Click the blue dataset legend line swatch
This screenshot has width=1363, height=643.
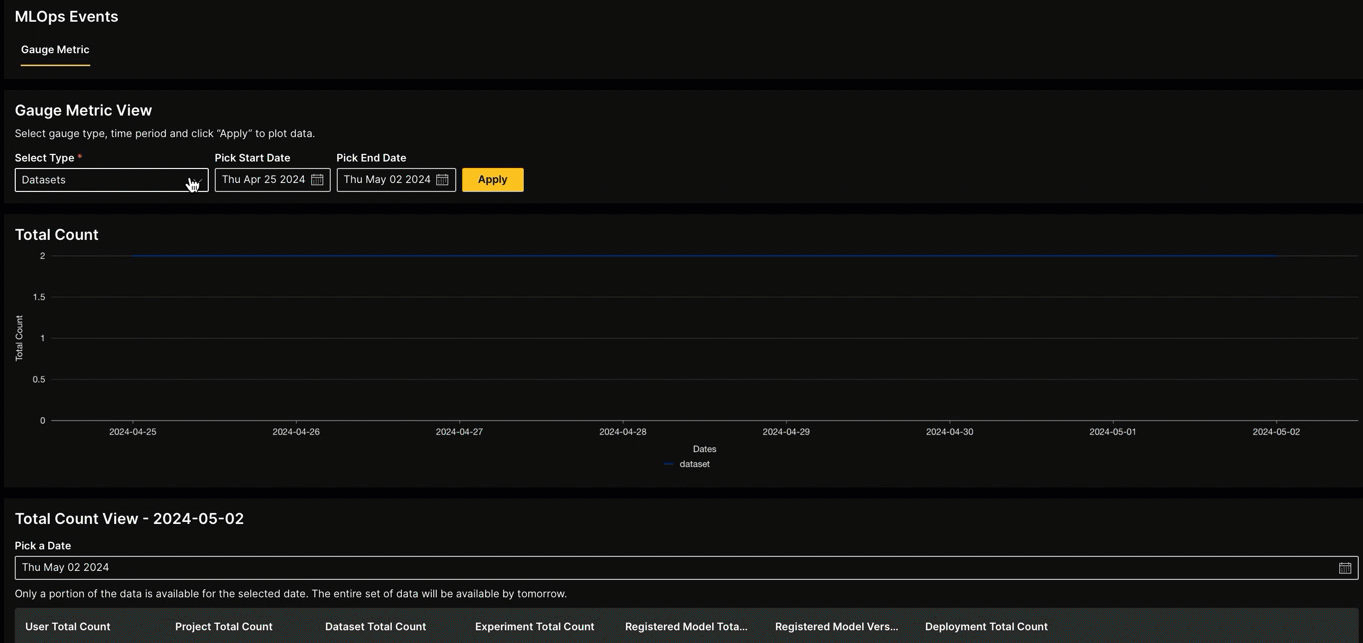(668, 464)
